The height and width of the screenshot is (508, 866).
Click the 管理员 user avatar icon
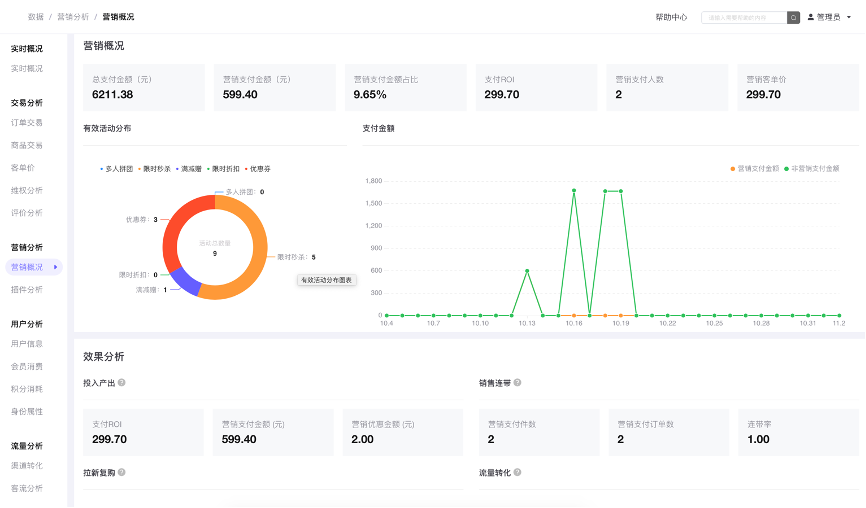click(x=811, y=17)
